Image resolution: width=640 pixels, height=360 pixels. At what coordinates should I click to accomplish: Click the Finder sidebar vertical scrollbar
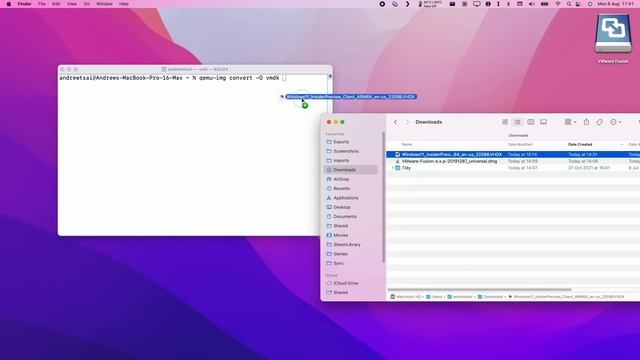[x=383, y=197]
